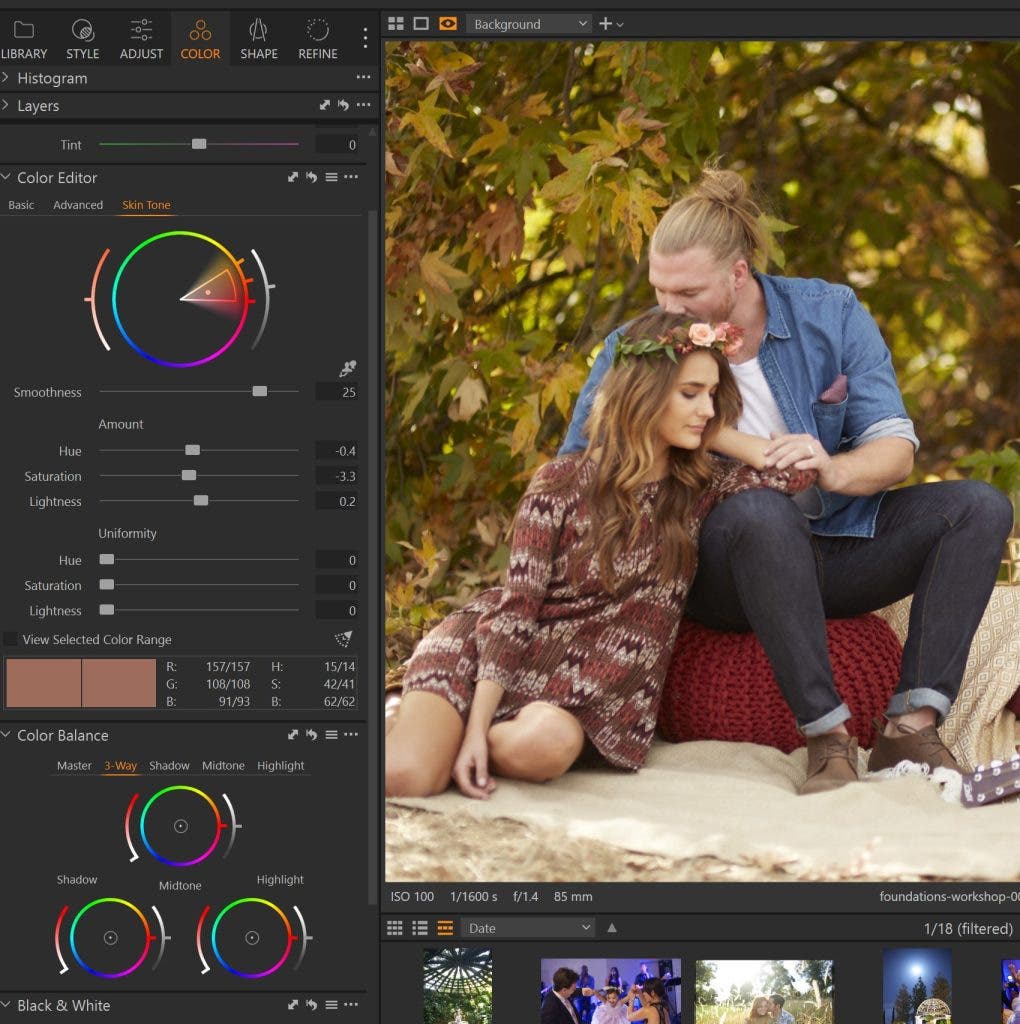Switch to Shadow color balance tab
The image size is (1020, 1024).
[169, 765]
